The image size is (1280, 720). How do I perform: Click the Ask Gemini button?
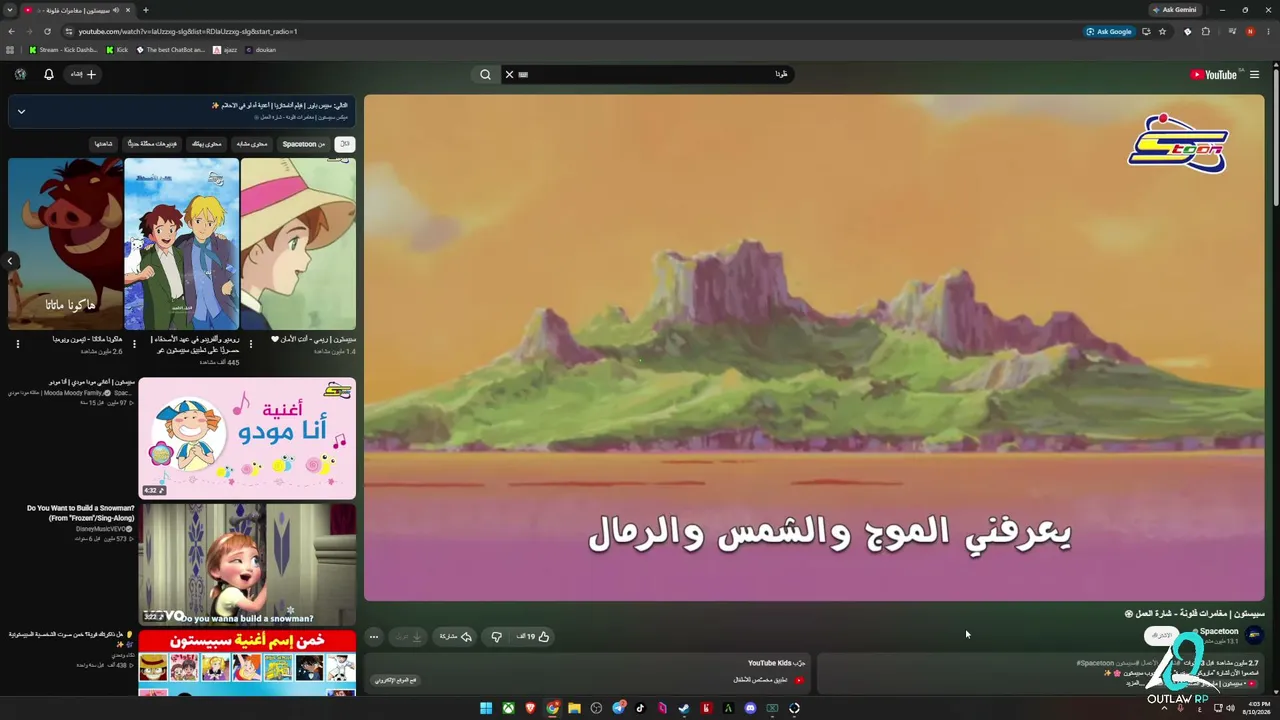point(1174,10)
